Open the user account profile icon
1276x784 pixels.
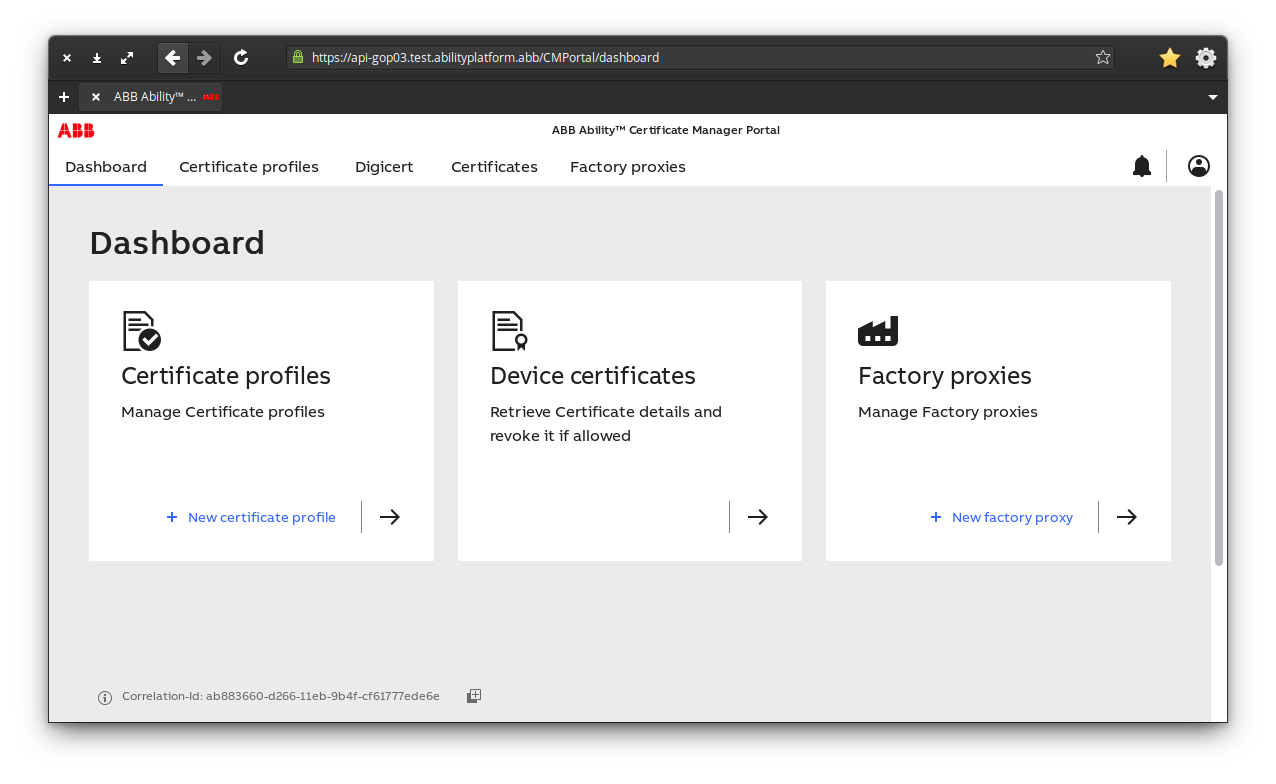coord(1198,166)
